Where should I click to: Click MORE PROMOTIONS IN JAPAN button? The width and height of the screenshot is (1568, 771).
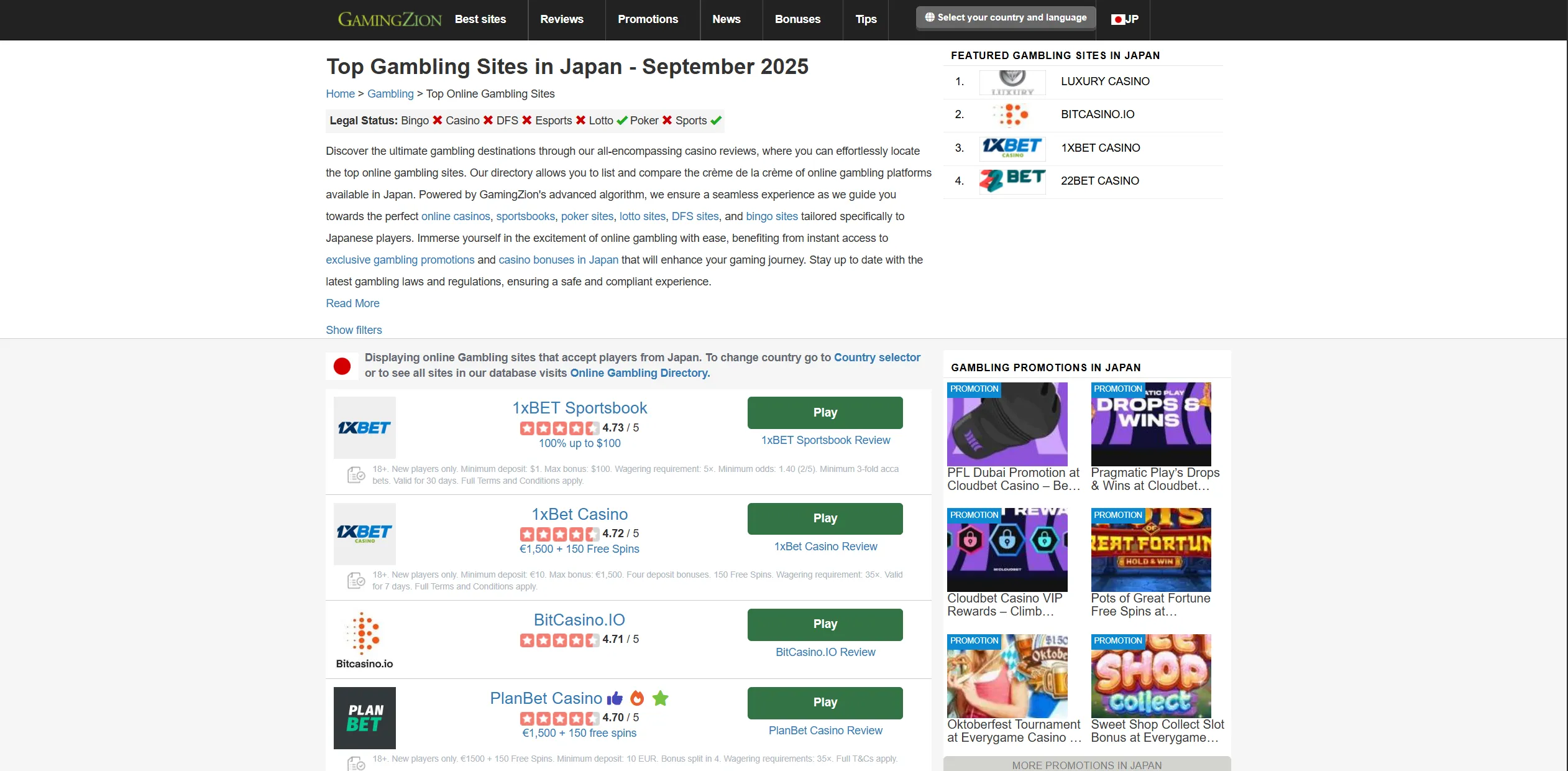(x=1086, y=765)
